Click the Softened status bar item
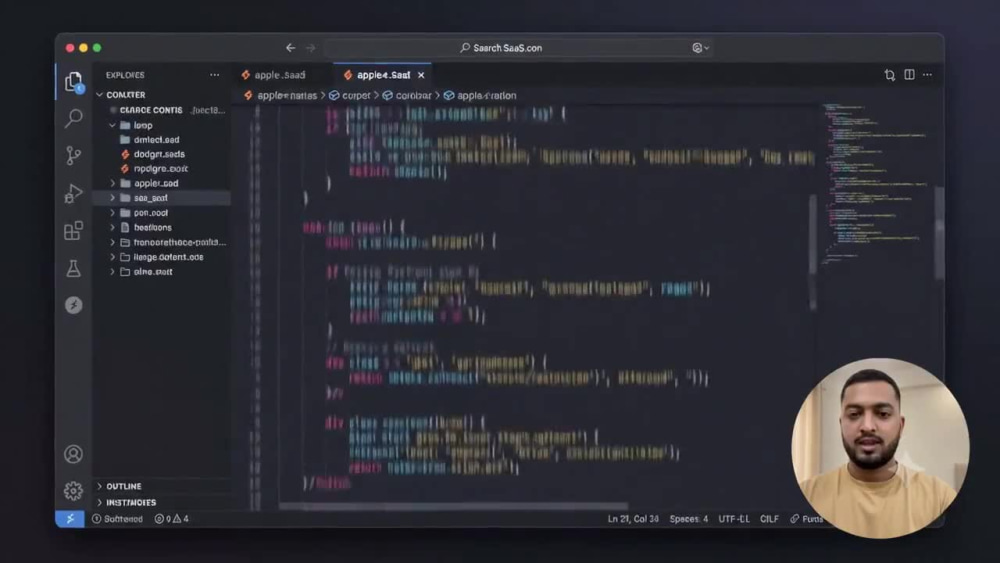Image resolution: width=1000 pixels, height=563 pixels. pyautogui.click(x=118, y=519)
